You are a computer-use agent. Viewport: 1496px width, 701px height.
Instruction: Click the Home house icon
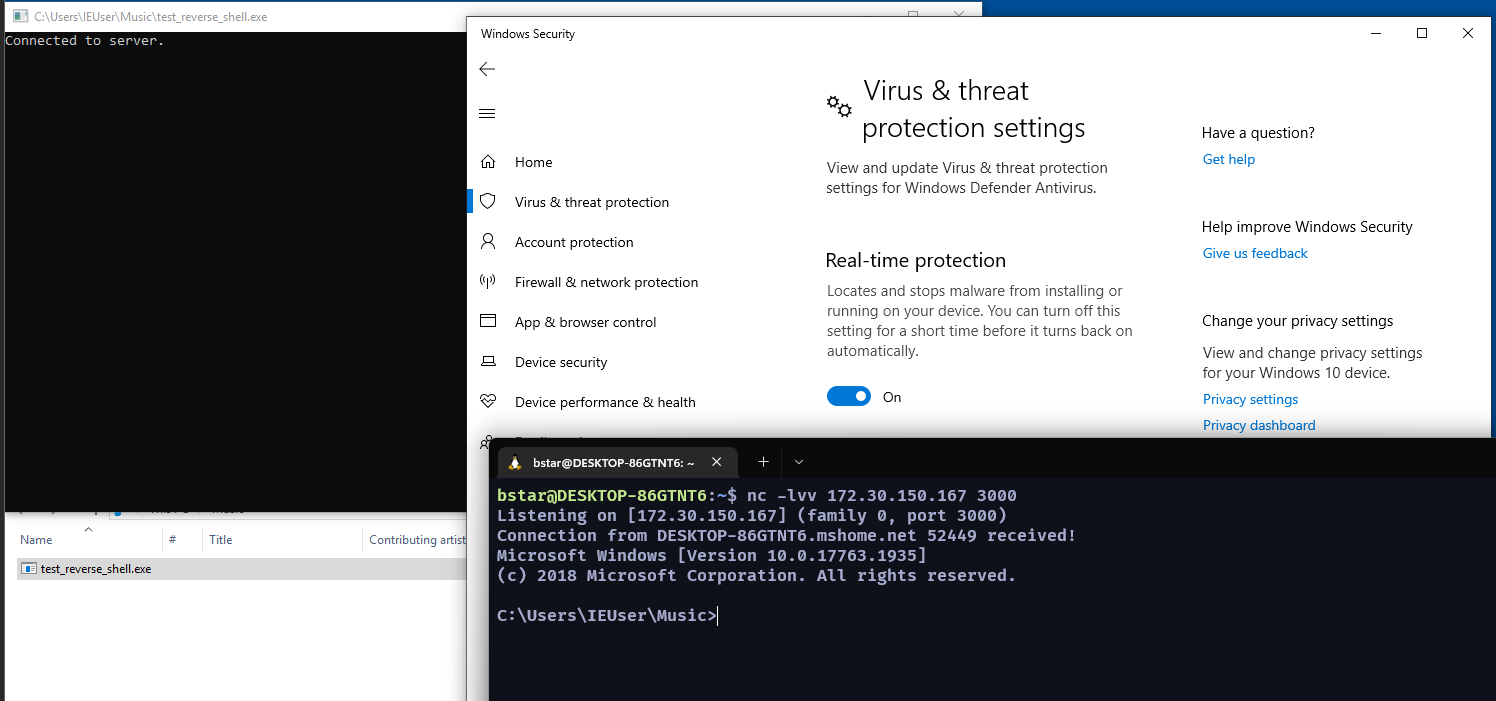click(x=488, y=162)
